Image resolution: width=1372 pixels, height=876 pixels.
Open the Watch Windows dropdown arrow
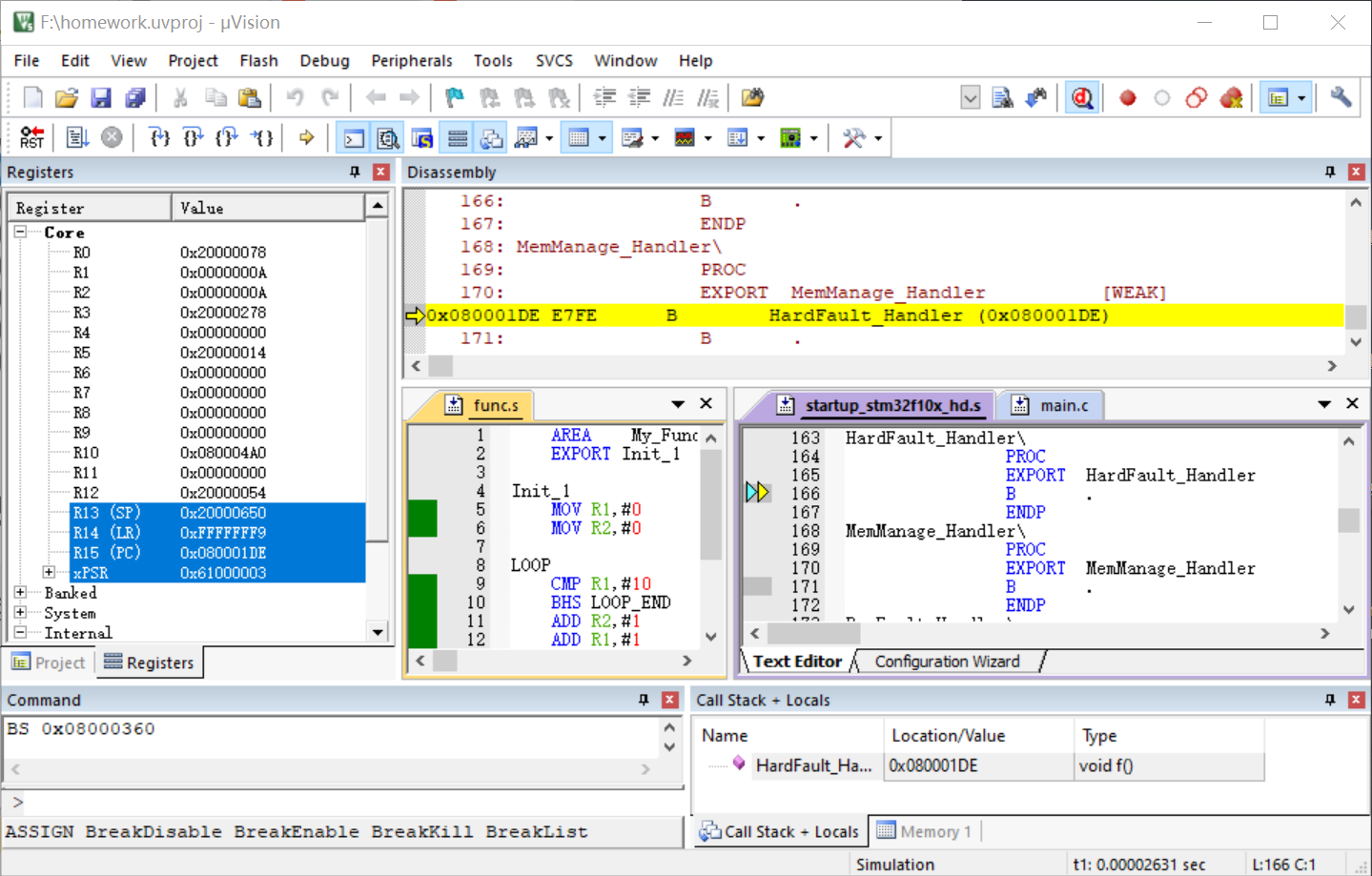coord(549,138)
